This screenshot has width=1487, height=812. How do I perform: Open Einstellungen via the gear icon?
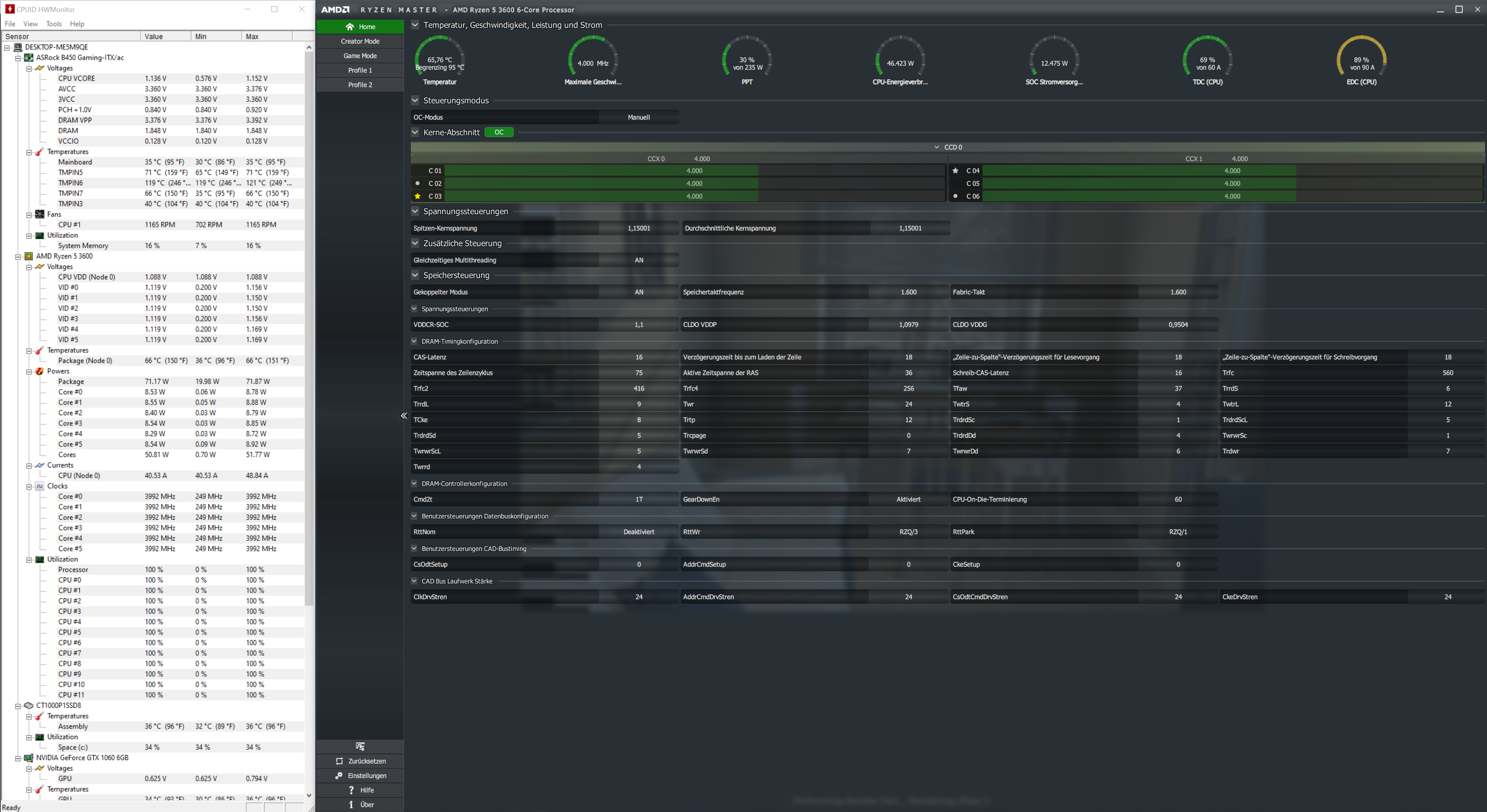339,776
